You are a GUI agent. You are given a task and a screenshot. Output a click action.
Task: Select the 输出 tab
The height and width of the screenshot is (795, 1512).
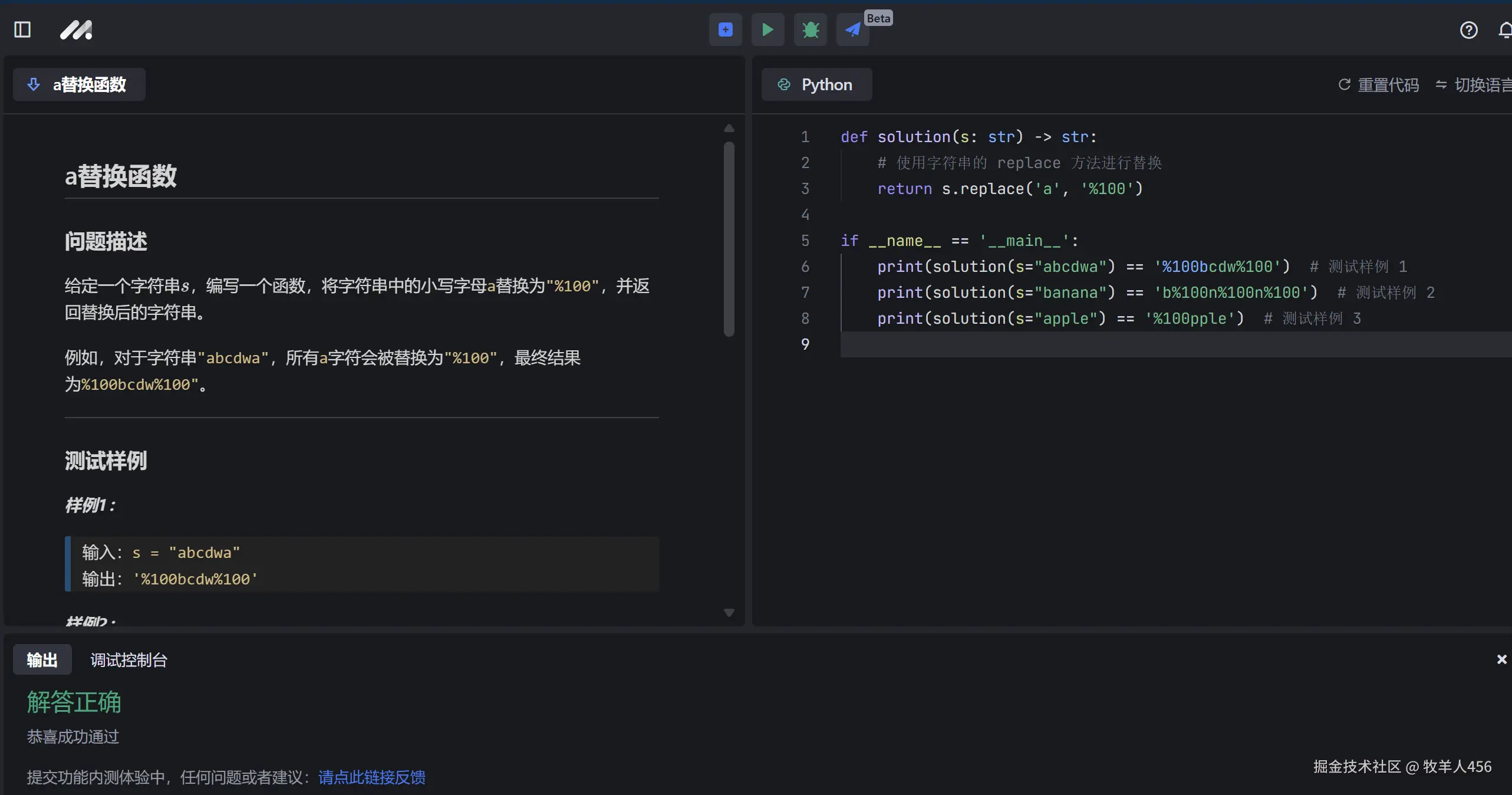[x=42, y=661]
